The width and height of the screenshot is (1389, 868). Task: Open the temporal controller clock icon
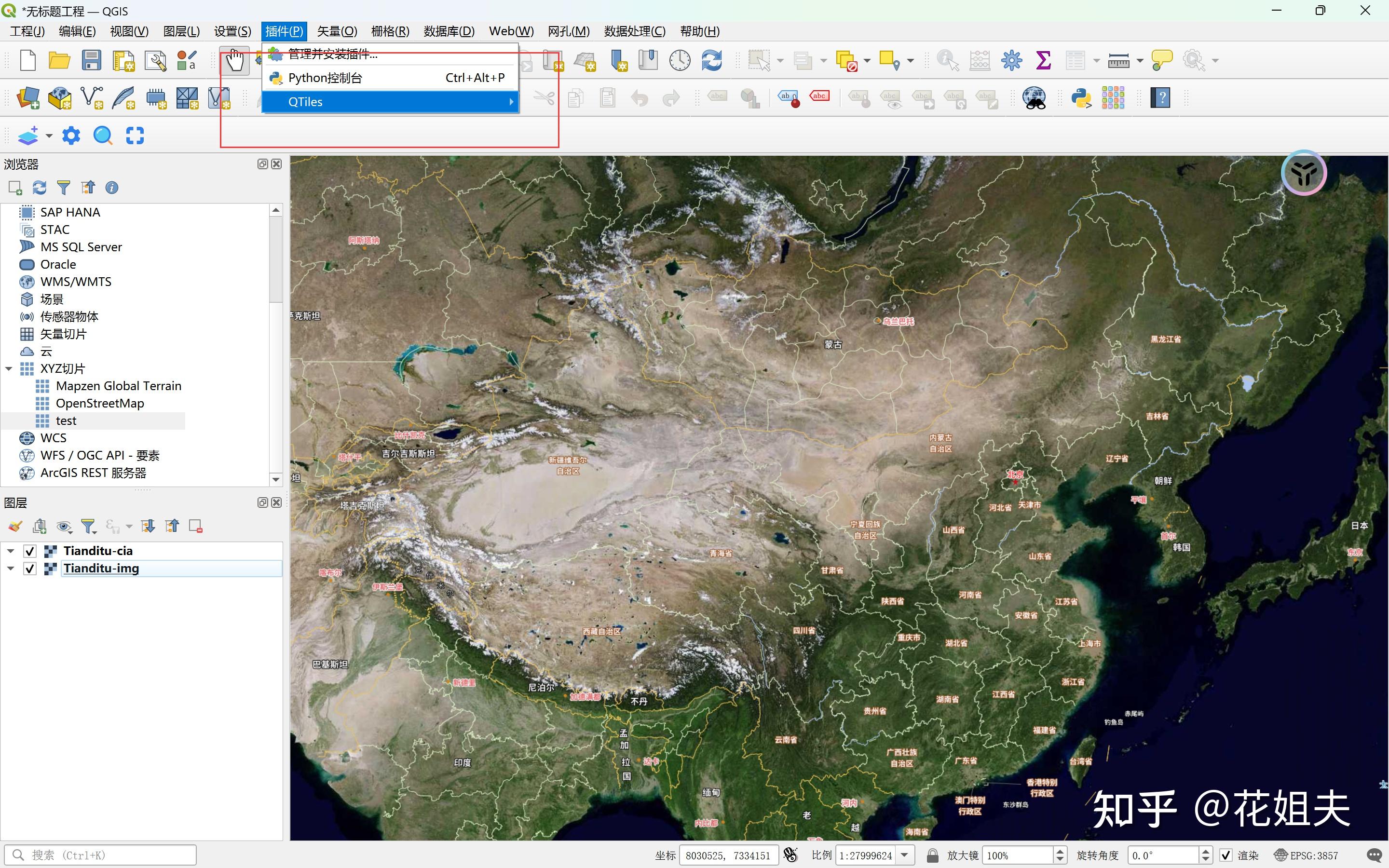click(680, 60)
